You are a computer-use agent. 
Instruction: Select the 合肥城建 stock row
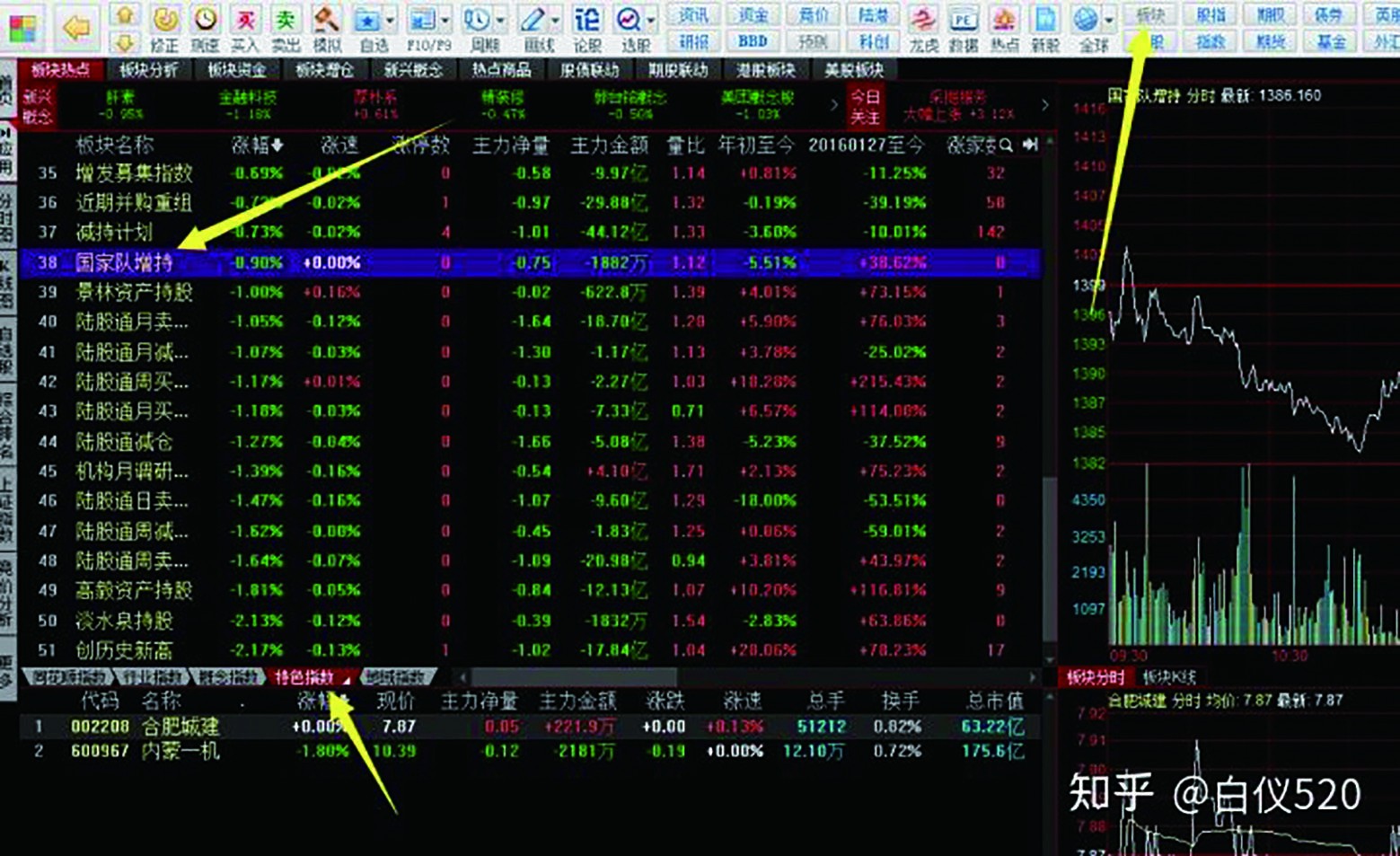pos(180,726)
